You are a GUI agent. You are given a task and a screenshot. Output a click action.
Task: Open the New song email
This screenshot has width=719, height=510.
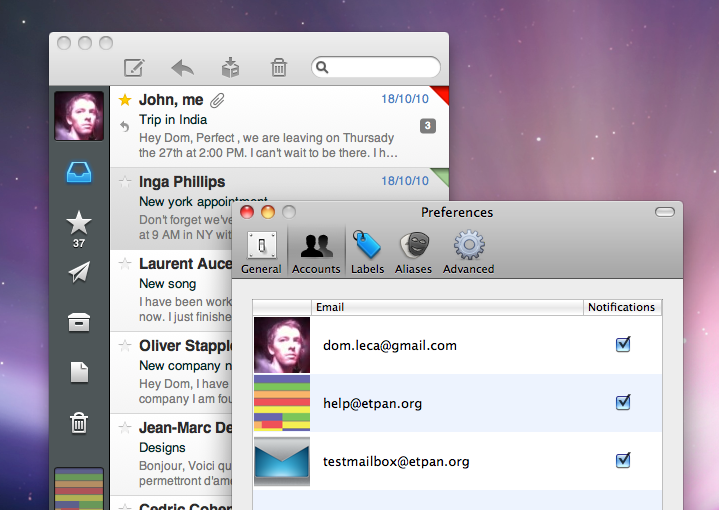click(173, 291)
